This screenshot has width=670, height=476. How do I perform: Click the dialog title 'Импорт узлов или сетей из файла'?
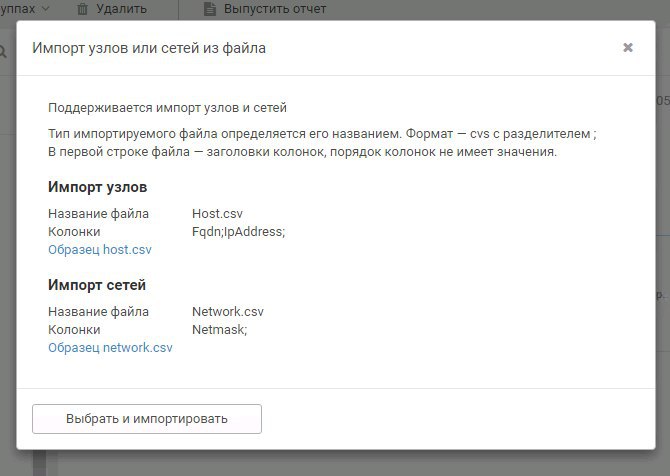(149, 48)
